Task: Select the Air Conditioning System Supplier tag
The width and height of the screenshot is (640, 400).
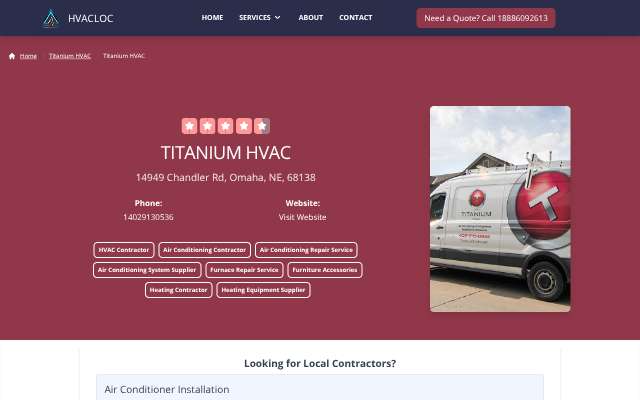Action: 147,270
